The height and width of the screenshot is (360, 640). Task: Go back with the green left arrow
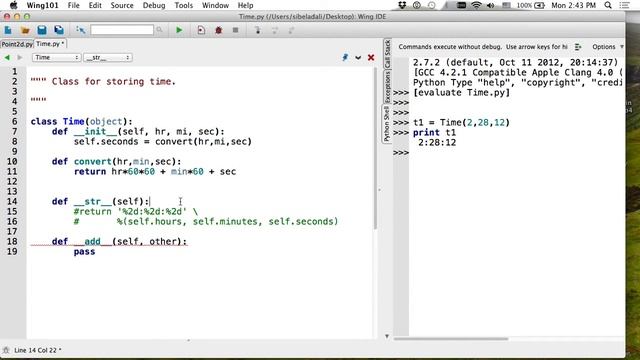click(7, 58)
